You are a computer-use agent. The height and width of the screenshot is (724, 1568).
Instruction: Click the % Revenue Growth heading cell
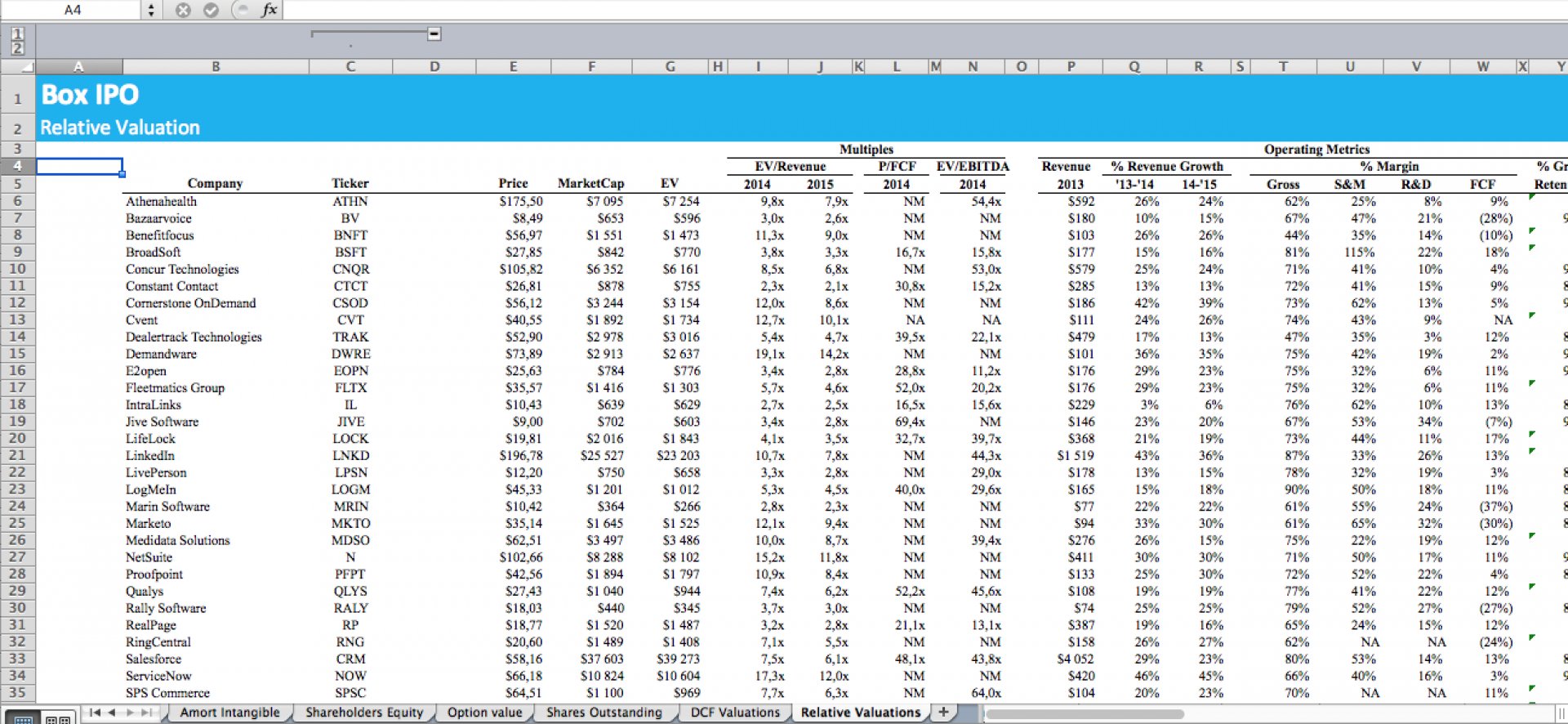1167,167
